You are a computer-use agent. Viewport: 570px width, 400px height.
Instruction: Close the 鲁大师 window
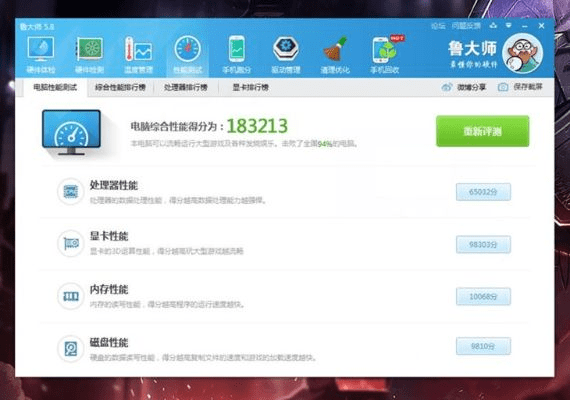click(x=541, y=26)
